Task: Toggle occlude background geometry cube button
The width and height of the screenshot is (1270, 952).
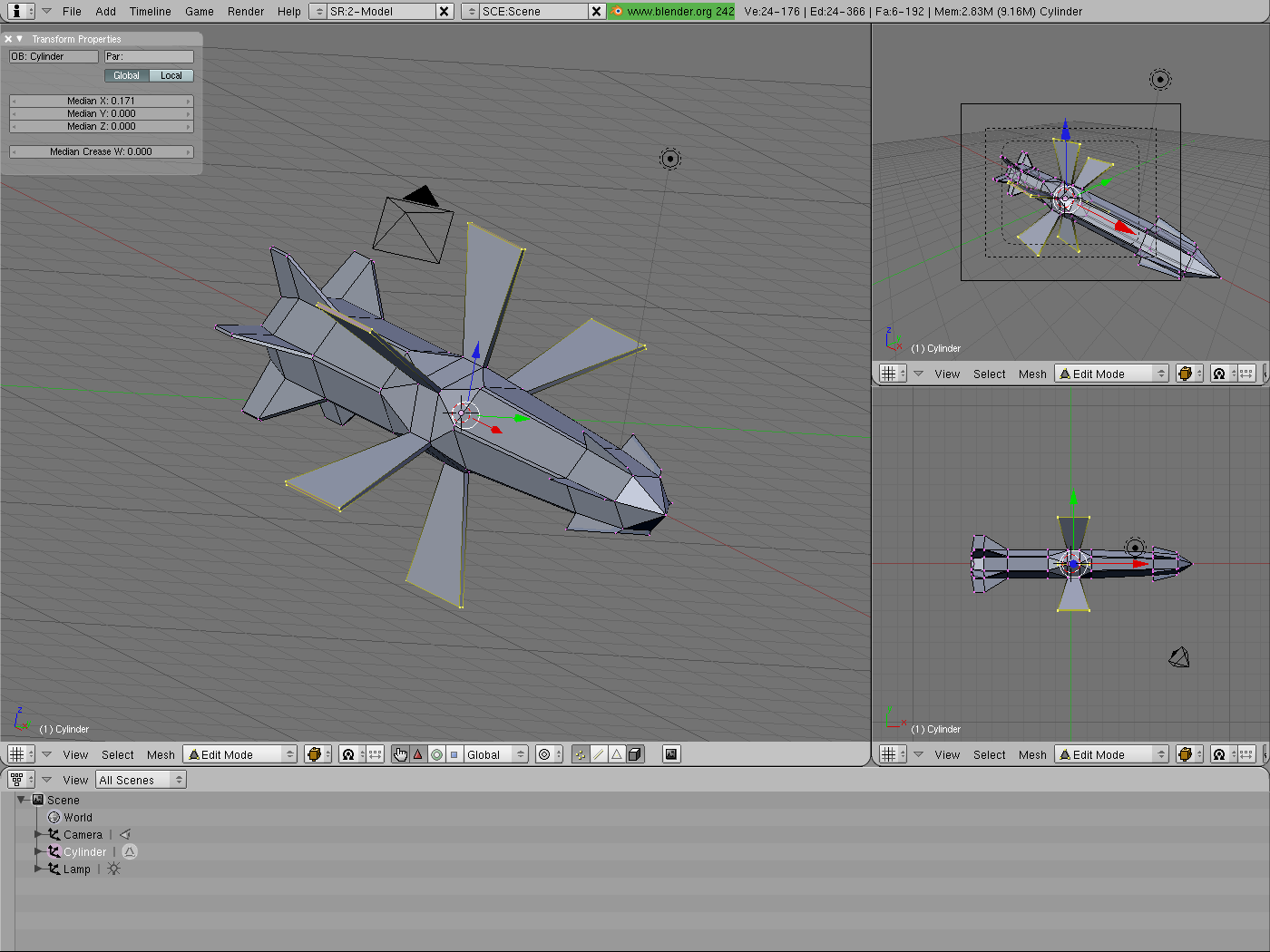Action: (x=635, y=754)
